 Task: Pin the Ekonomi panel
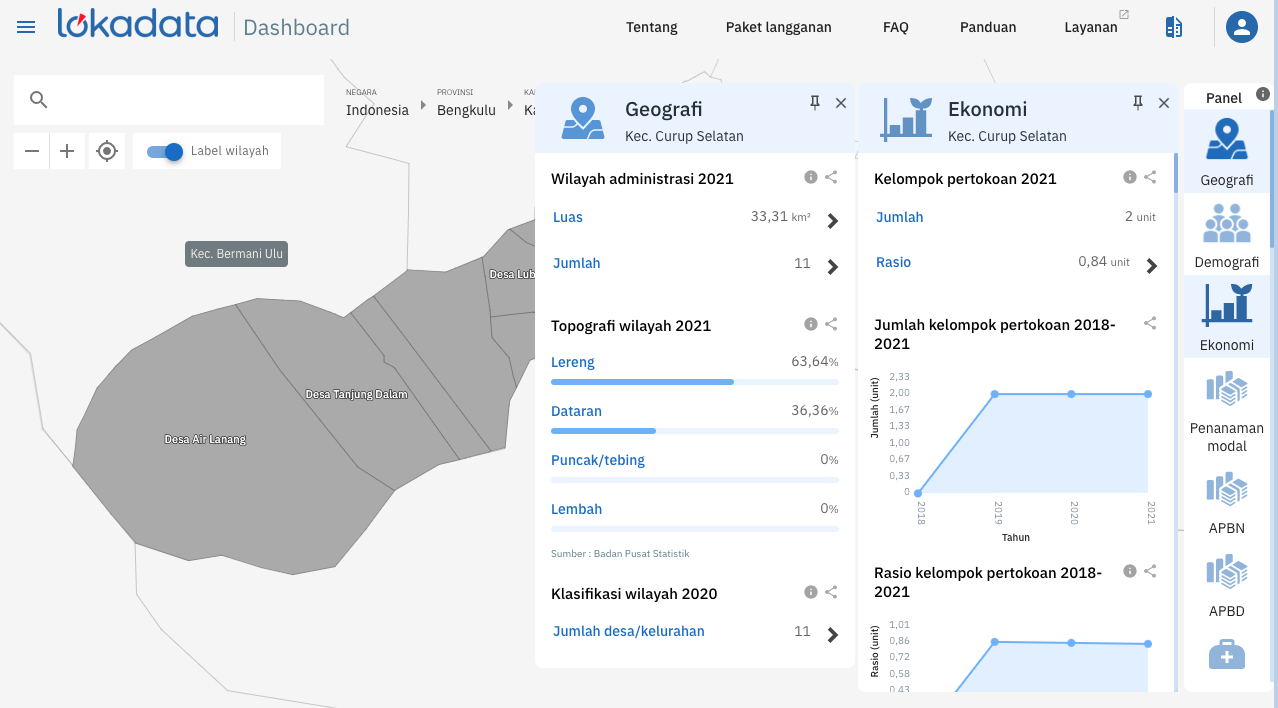pos(1138,102)
